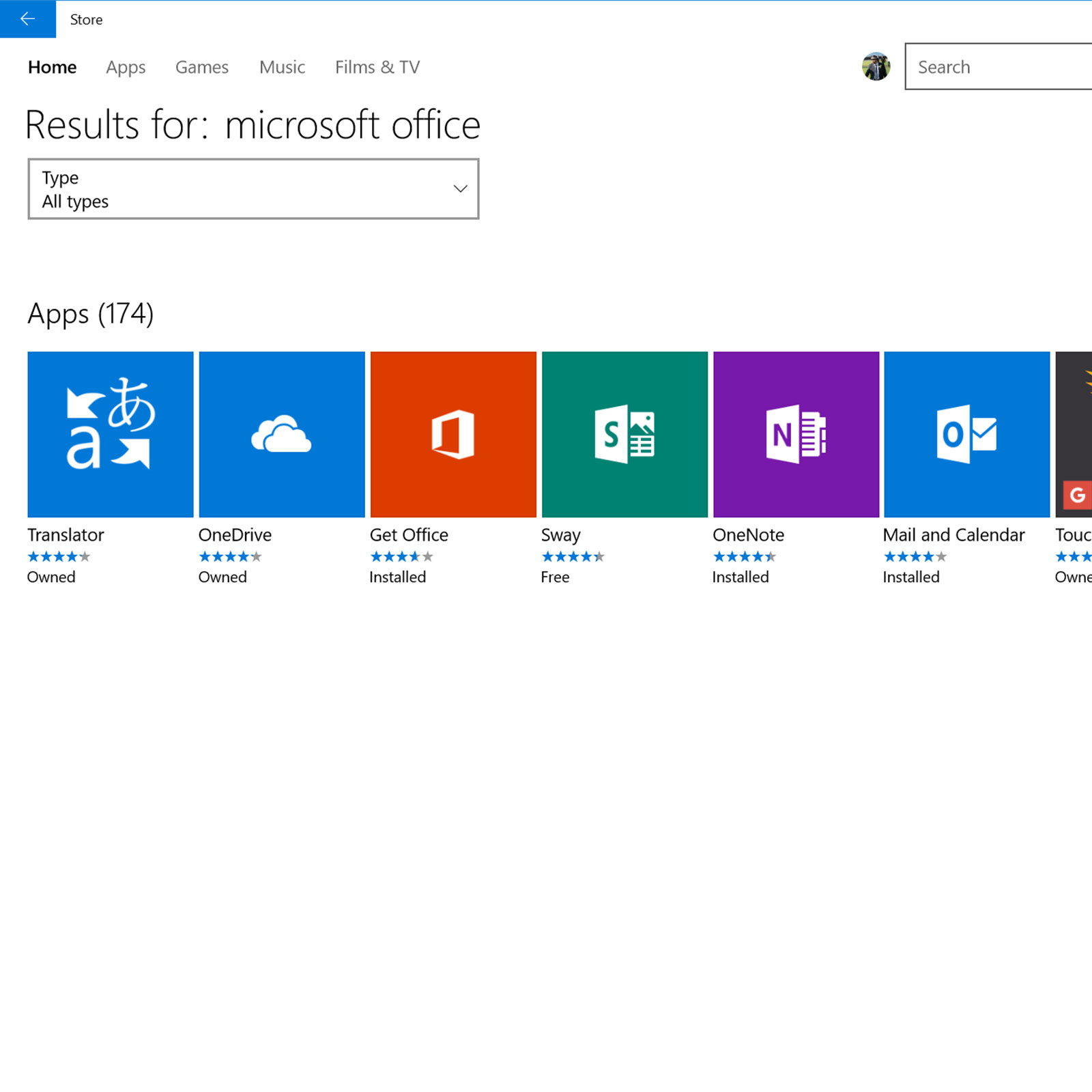Viewport: 1092px width, 1092px height.
Task: Click the purple OneNote tile
Action: [x=796, y=434]
